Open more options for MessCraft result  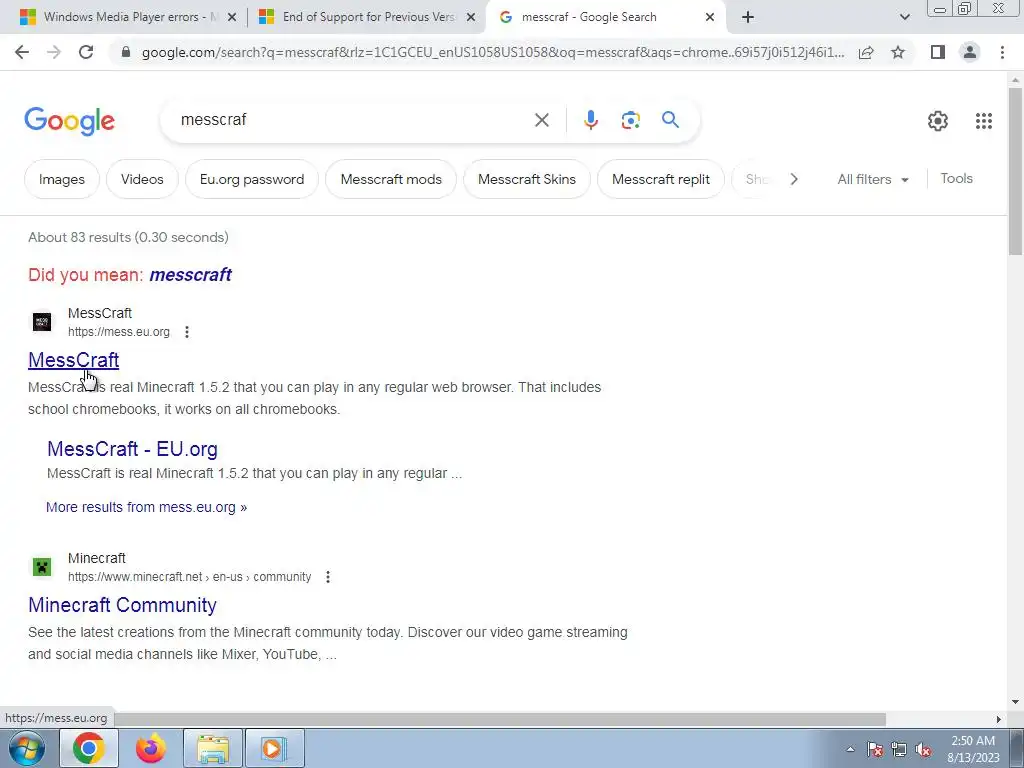click(187, 332)
